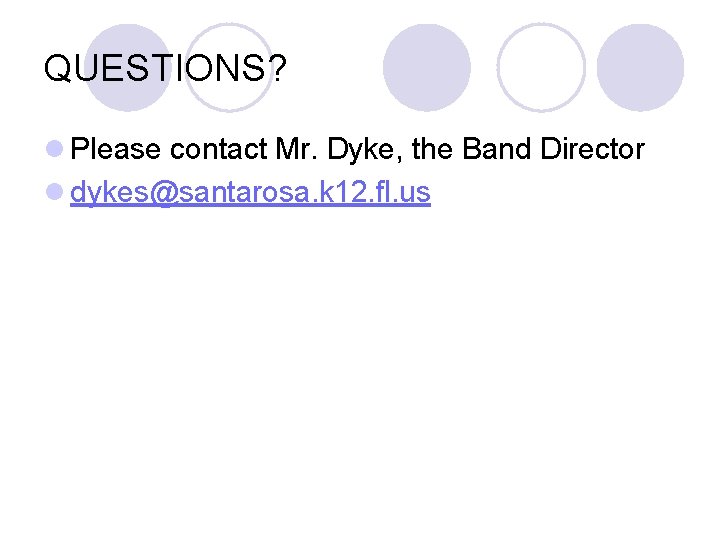The height and width of the screenshot is (540, 720).
Task: Click the word "Director" in the first bullet
Action: pyautogui.click(x=592, y=150)
